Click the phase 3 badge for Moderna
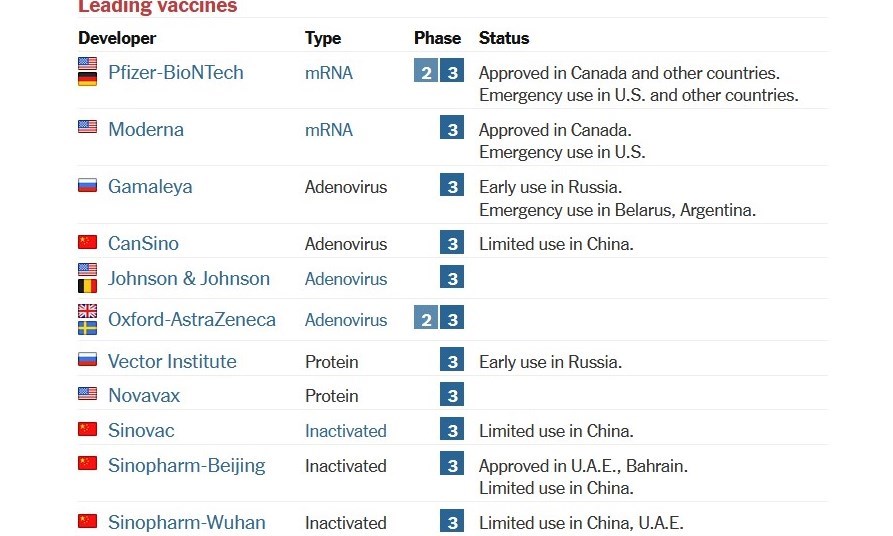The height and width of the screenshot is (536, 893). (452, 129)
